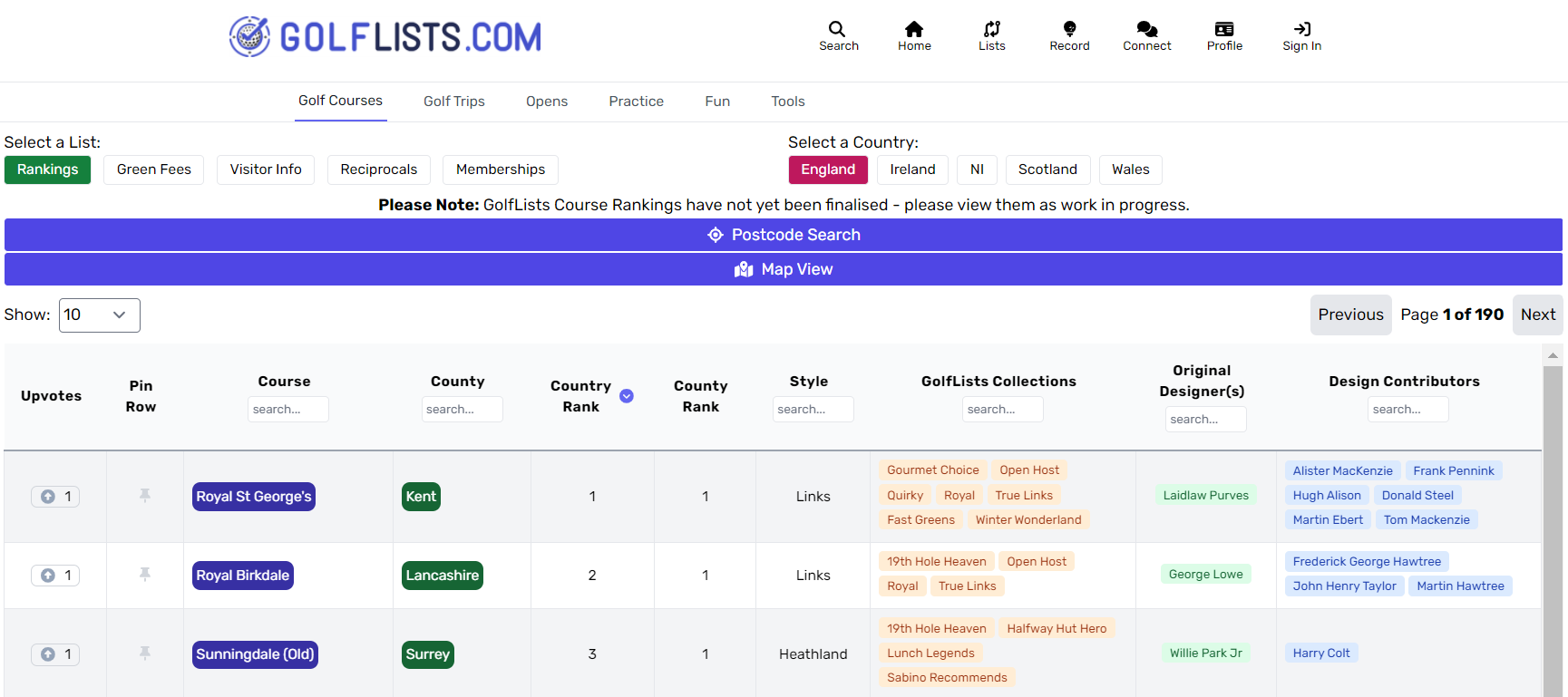Click the Postcode Search crosshair icon
The width and height of the screenshot is (1568, 697).
click(716, 235)
